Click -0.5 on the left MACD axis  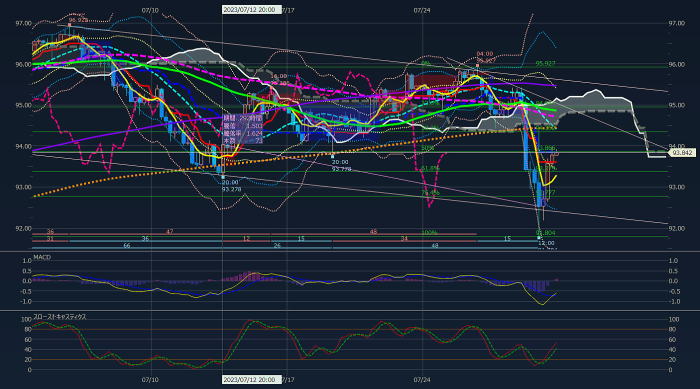[x=26, y=292]
